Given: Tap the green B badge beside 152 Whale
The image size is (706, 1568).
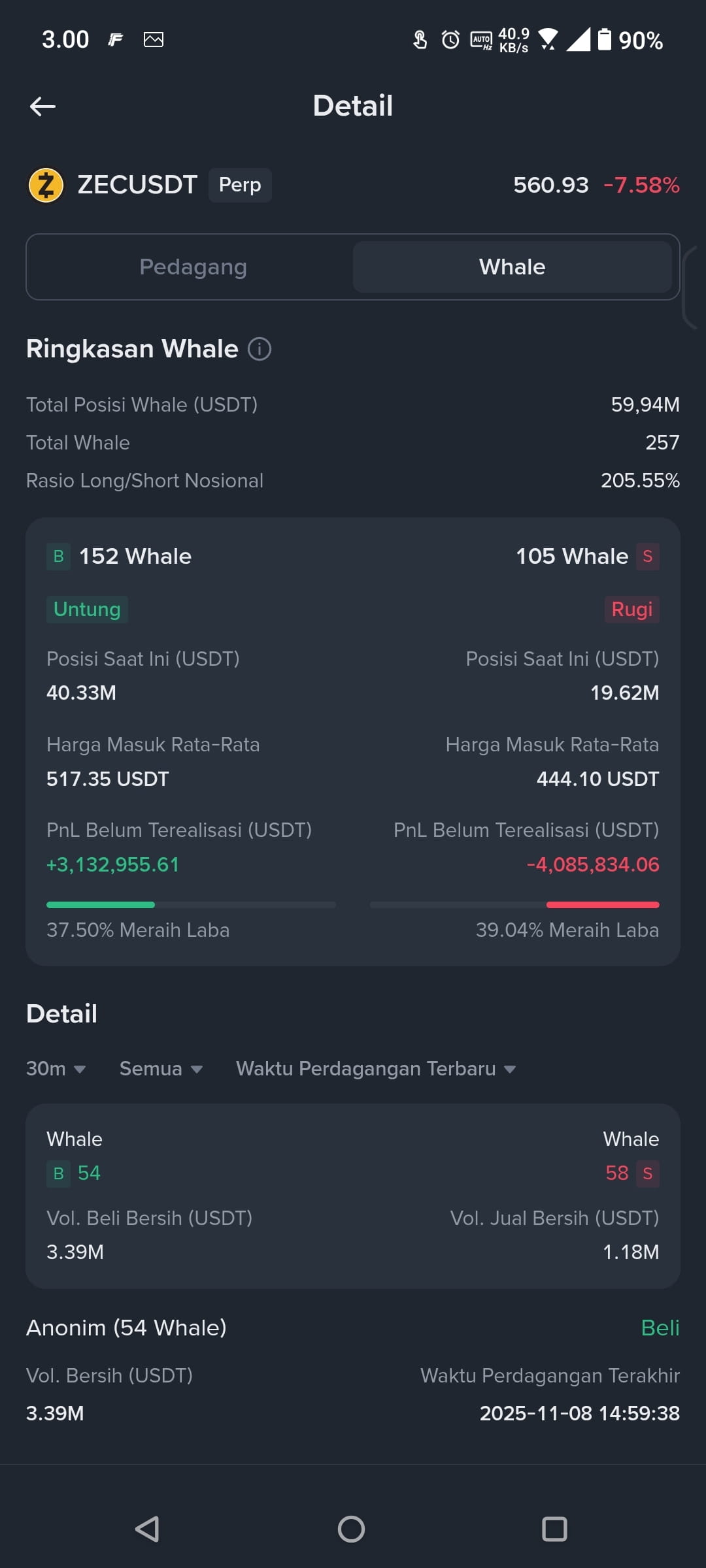Looking at the screenshot, I should tap(58, 557).
